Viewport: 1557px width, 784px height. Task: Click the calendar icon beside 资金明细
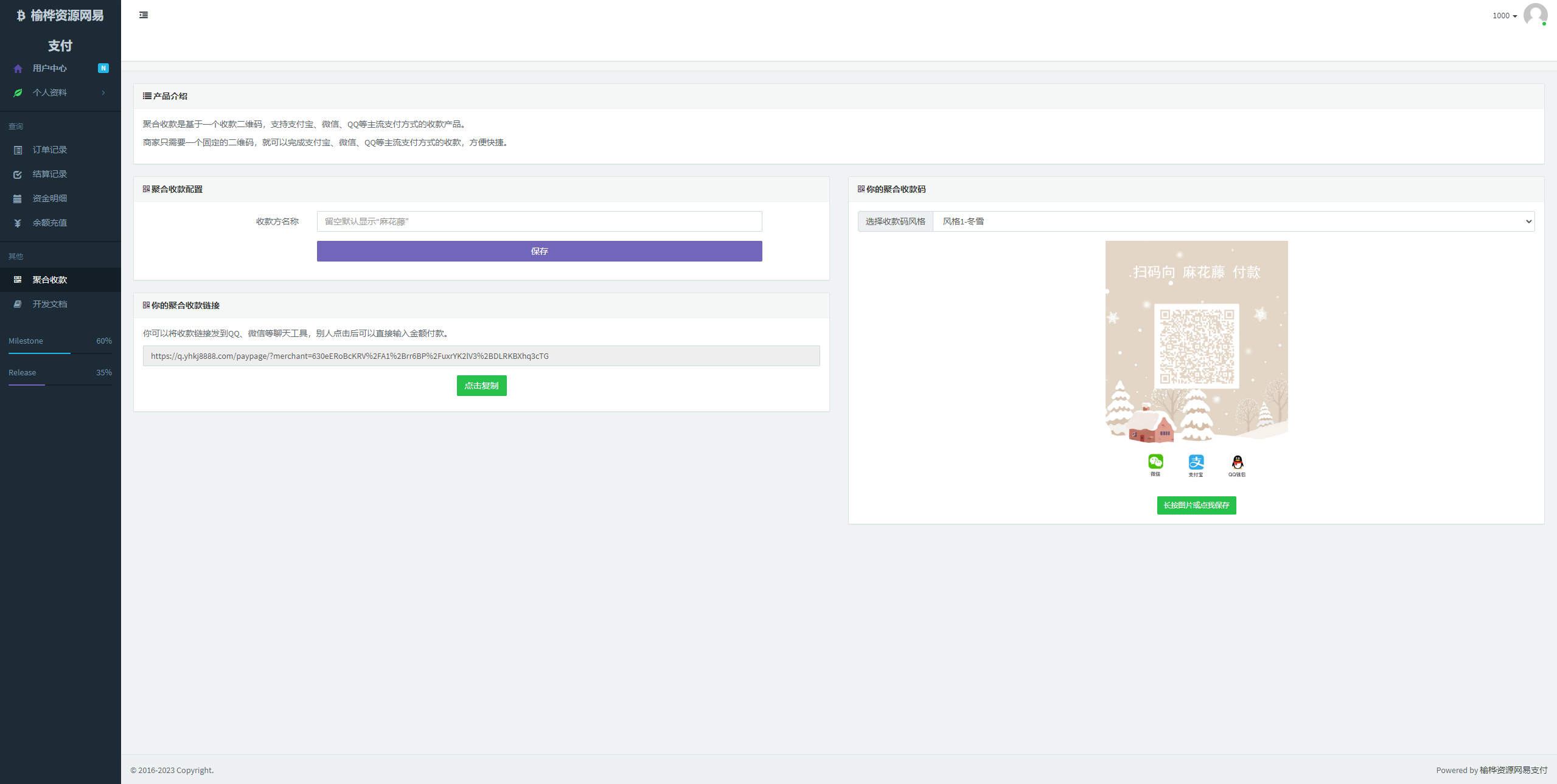[18, 199]
